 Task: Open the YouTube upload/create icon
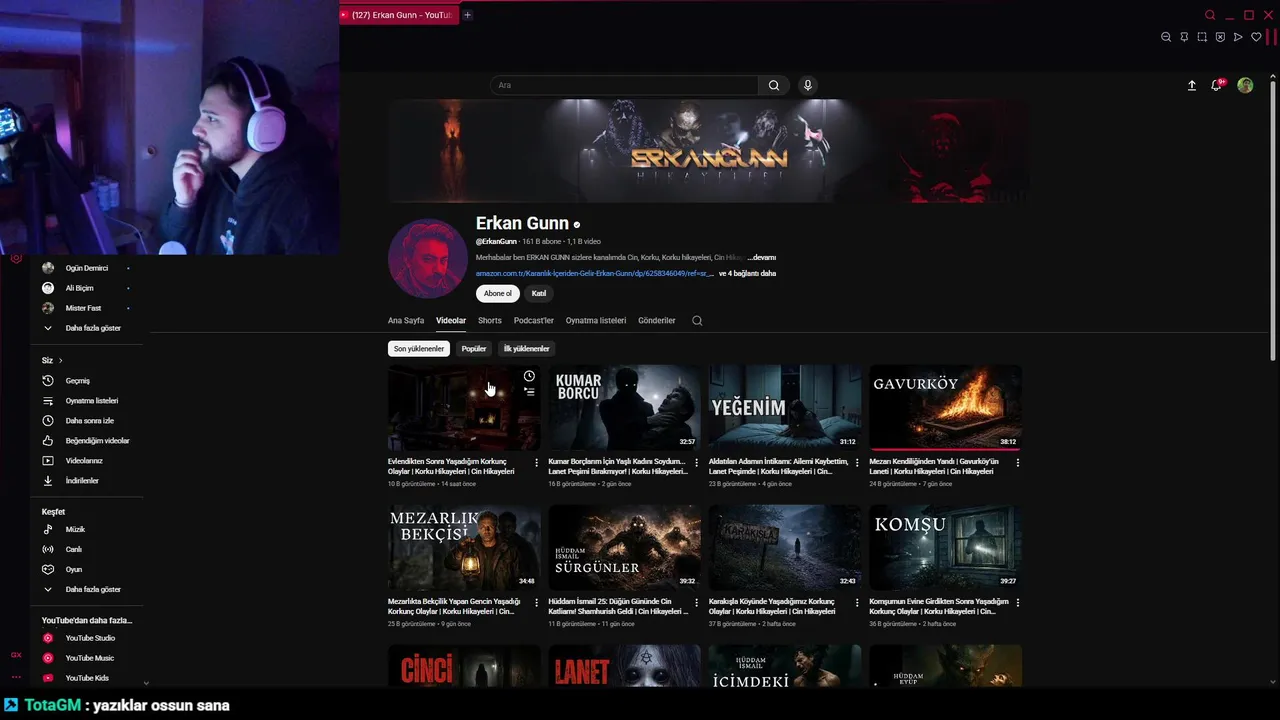[1191, 86]
